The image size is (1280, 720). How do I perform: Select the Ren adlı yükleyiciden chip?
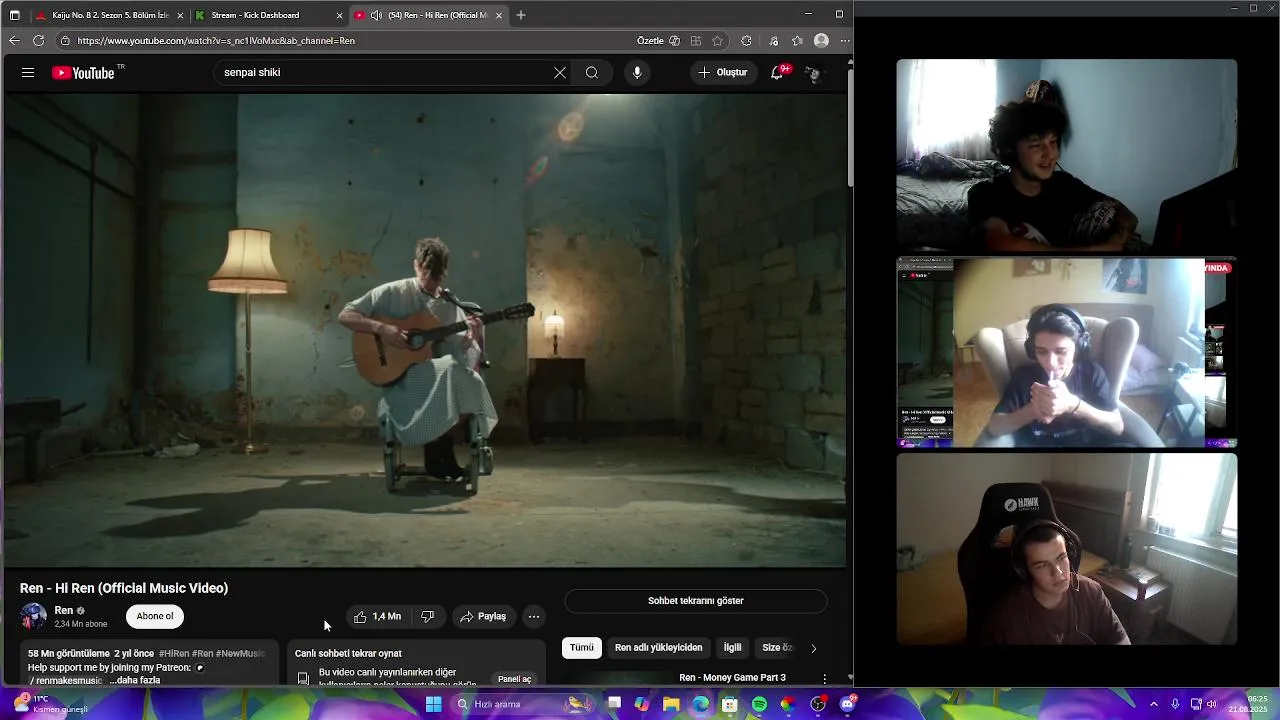click(x=658, y=648)
